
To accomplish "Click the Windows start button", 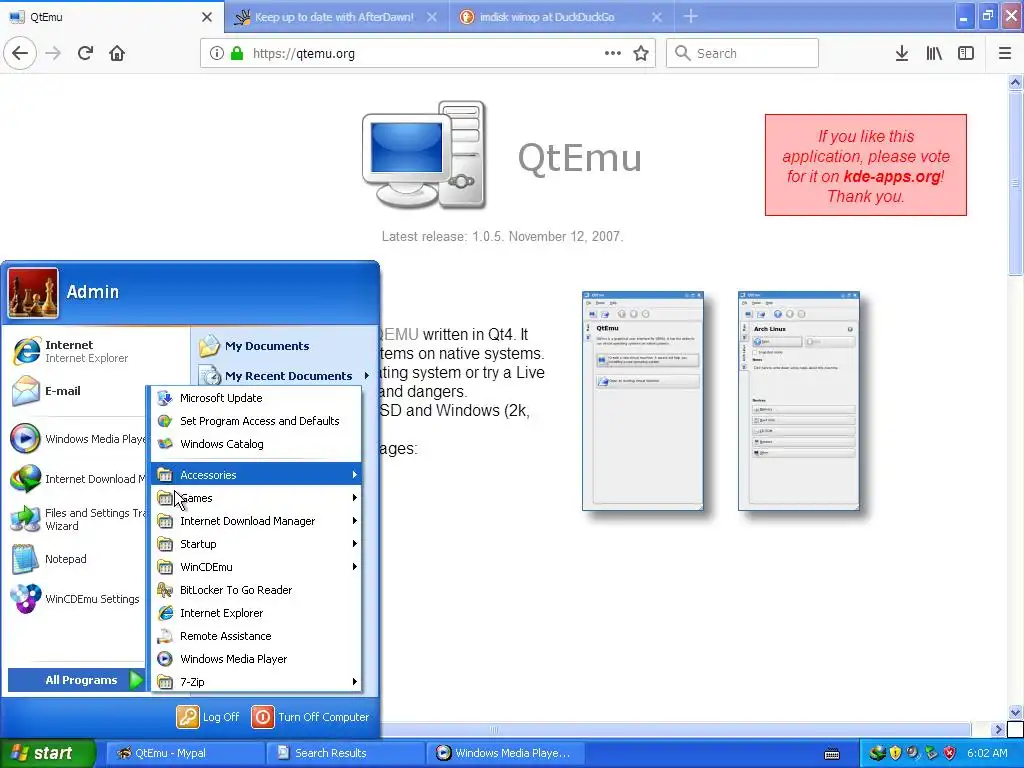I will [x=47, y=753].
